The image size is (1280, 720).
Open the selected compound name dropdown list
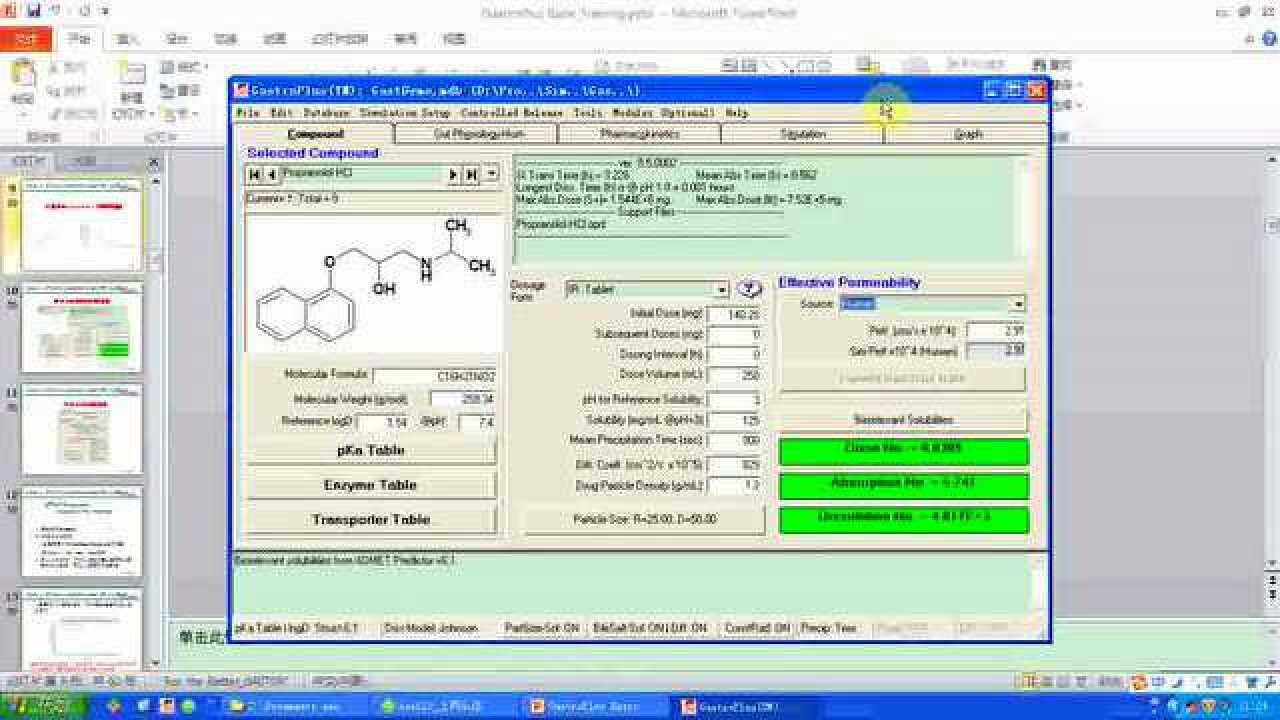click(x=491, y=174)
